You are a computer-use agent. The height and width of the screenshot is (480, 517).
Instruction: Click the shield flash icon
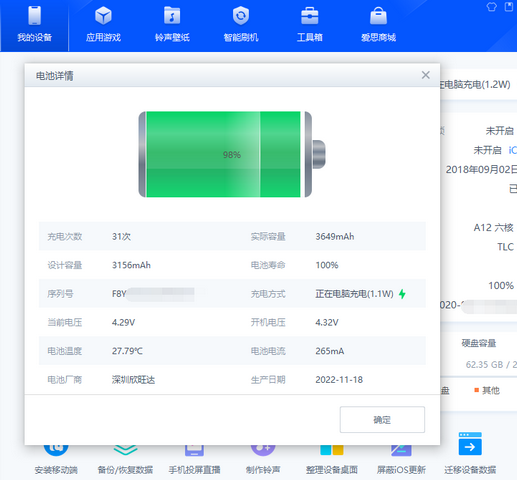241,15
